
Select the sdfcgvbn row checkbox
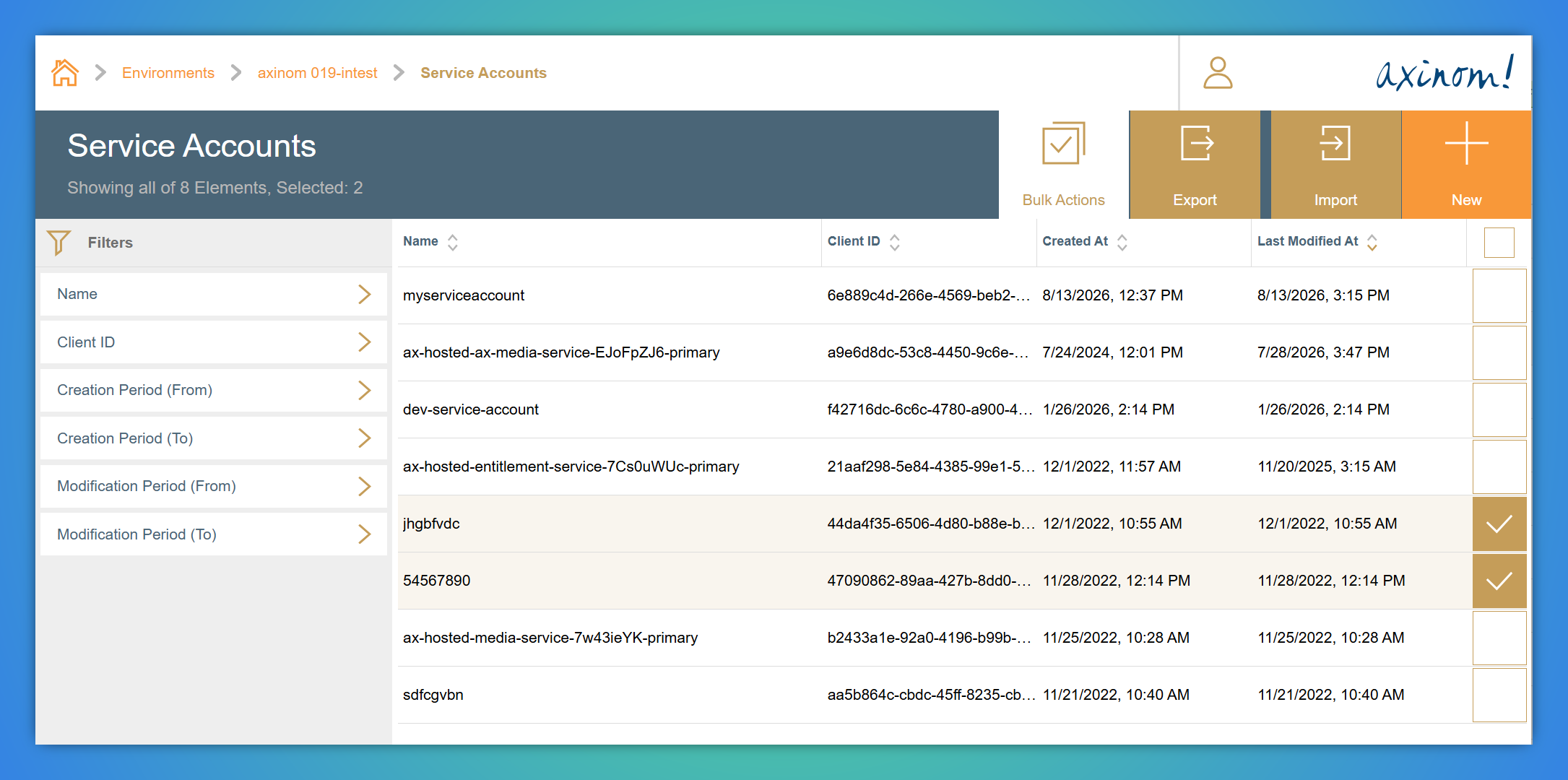pyautogui.click(x=1499, y=695)
